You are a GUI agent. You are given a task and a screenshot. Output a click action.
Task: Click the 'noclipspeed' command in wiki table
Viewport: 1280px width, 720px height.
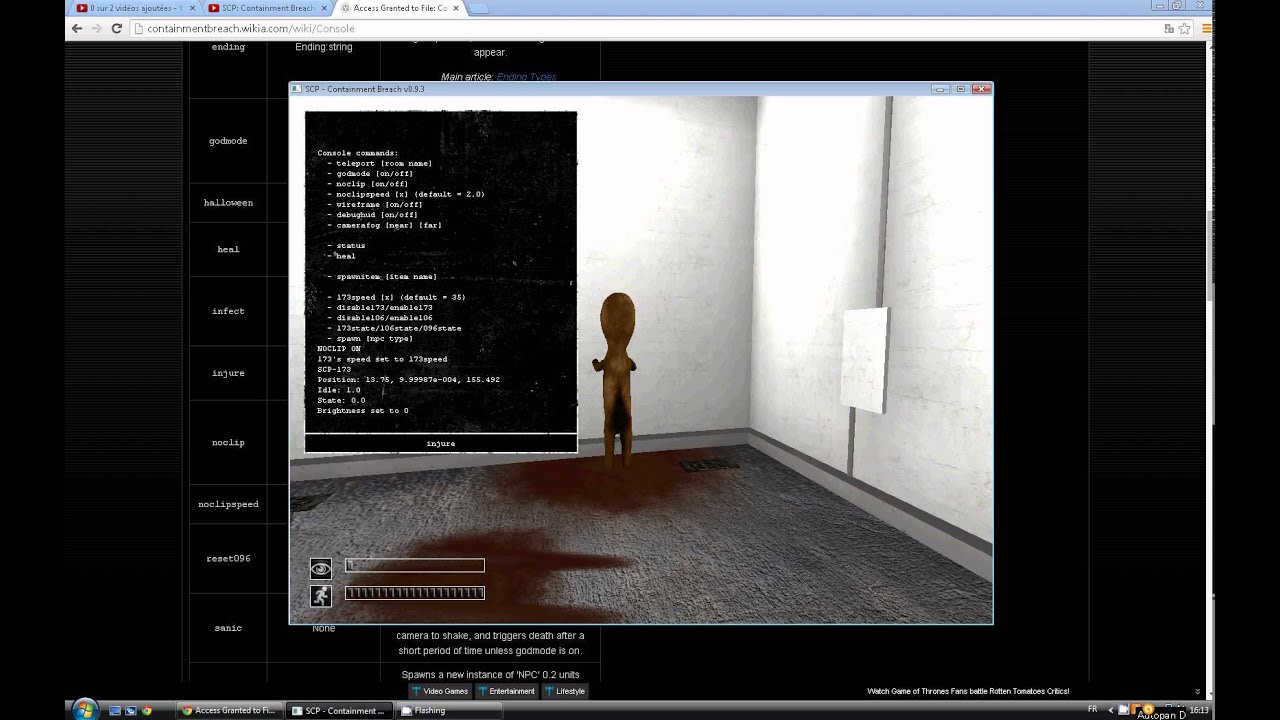coord(228,505)
